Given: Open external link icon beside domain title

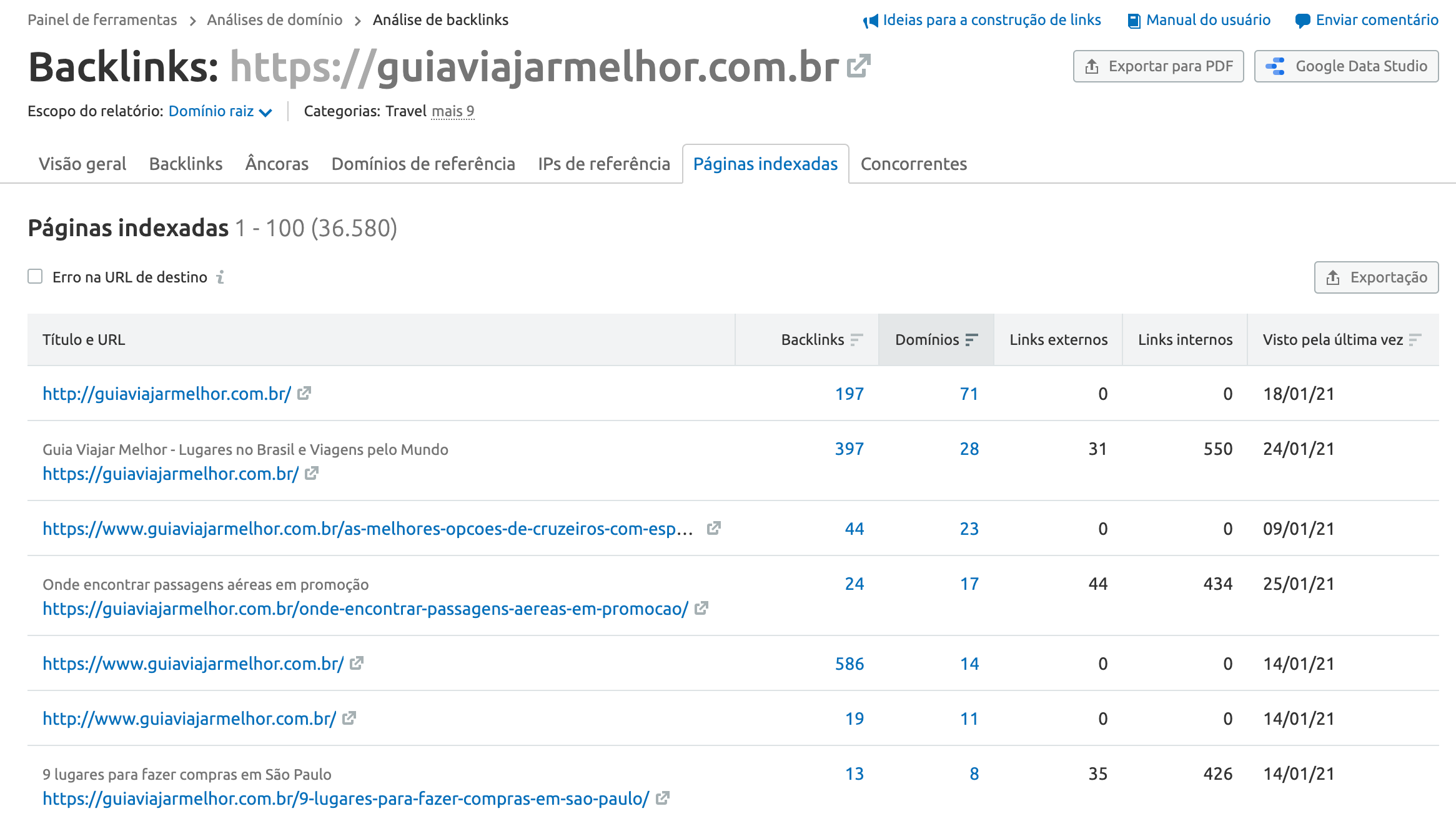Looking at the screenshot, I should (859, 66).
